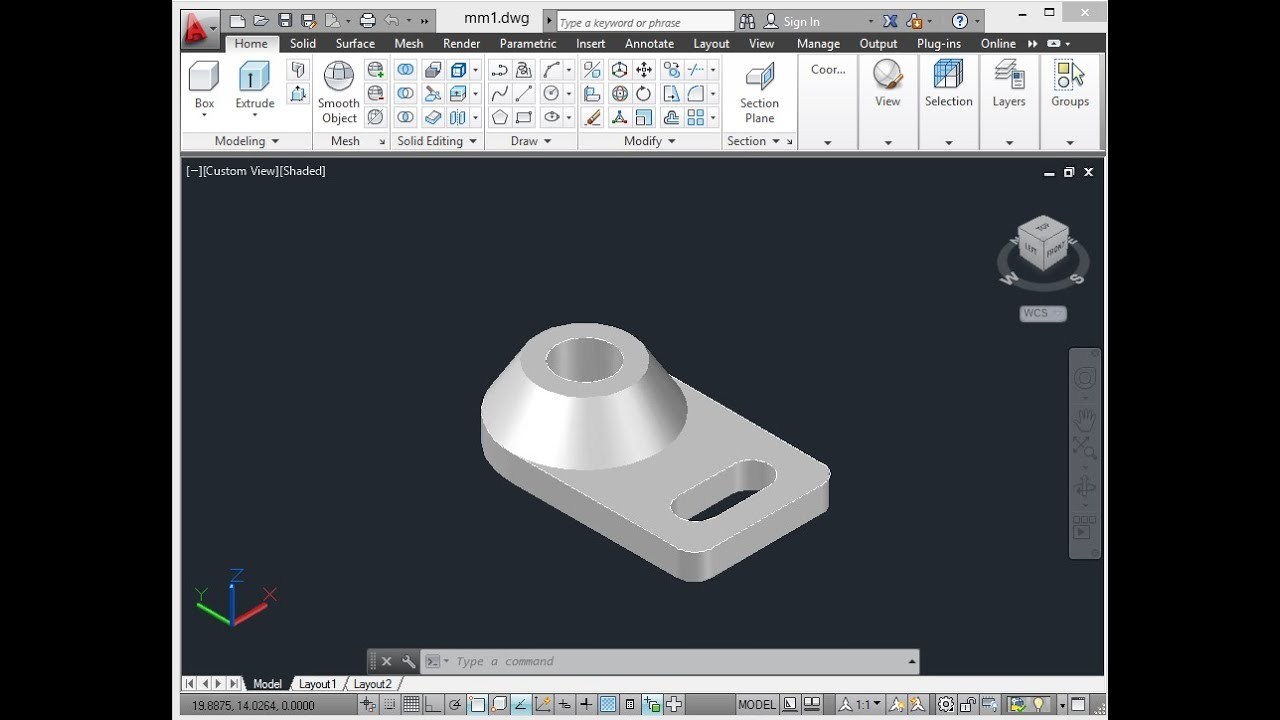This screenshot has width=1280, height=720.
Task: Click the 3D Rotate gizmo icon
Action: (x=620, y=93)
